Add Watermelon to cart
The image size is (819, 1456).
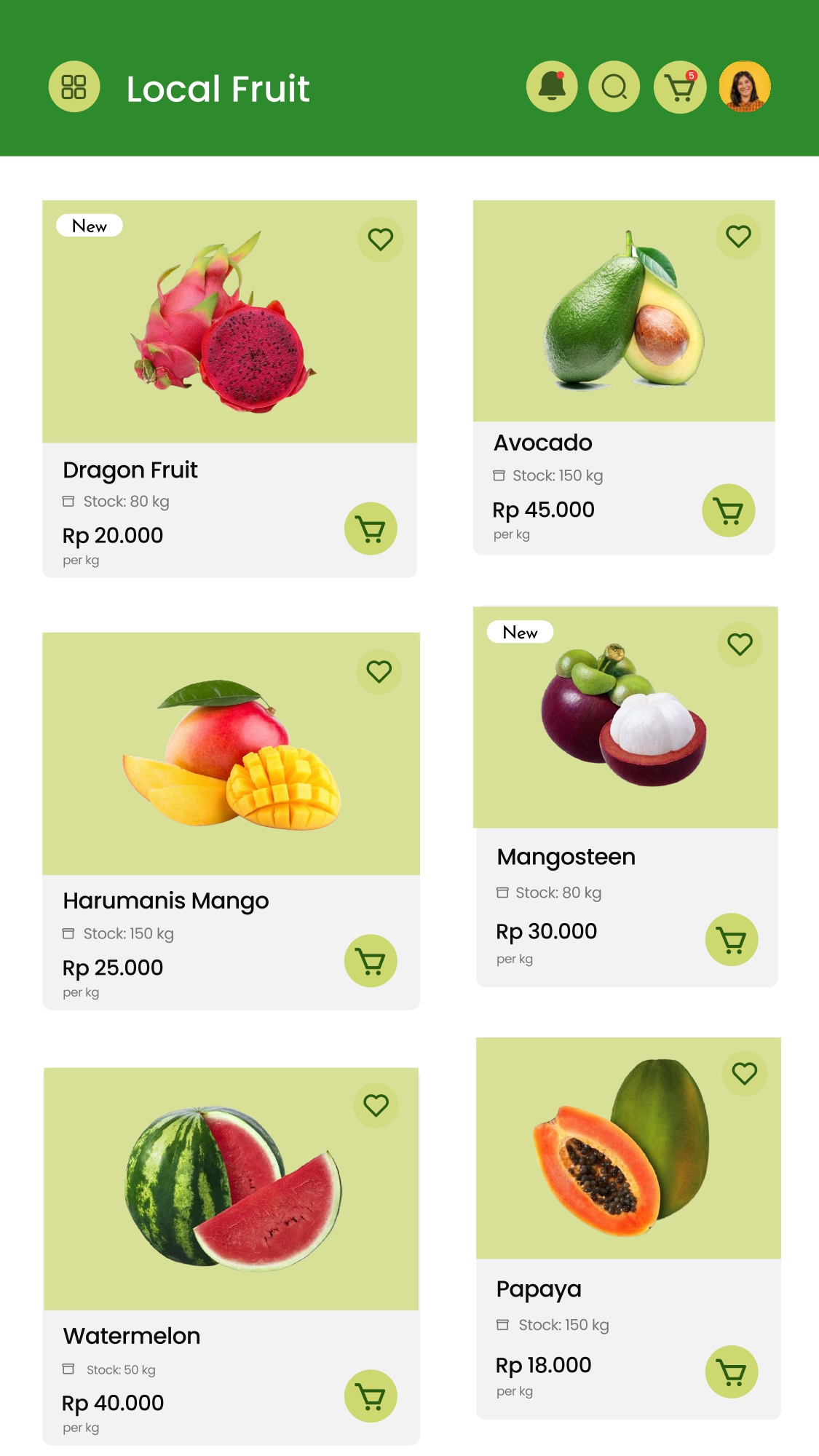tap(371, 1396)
